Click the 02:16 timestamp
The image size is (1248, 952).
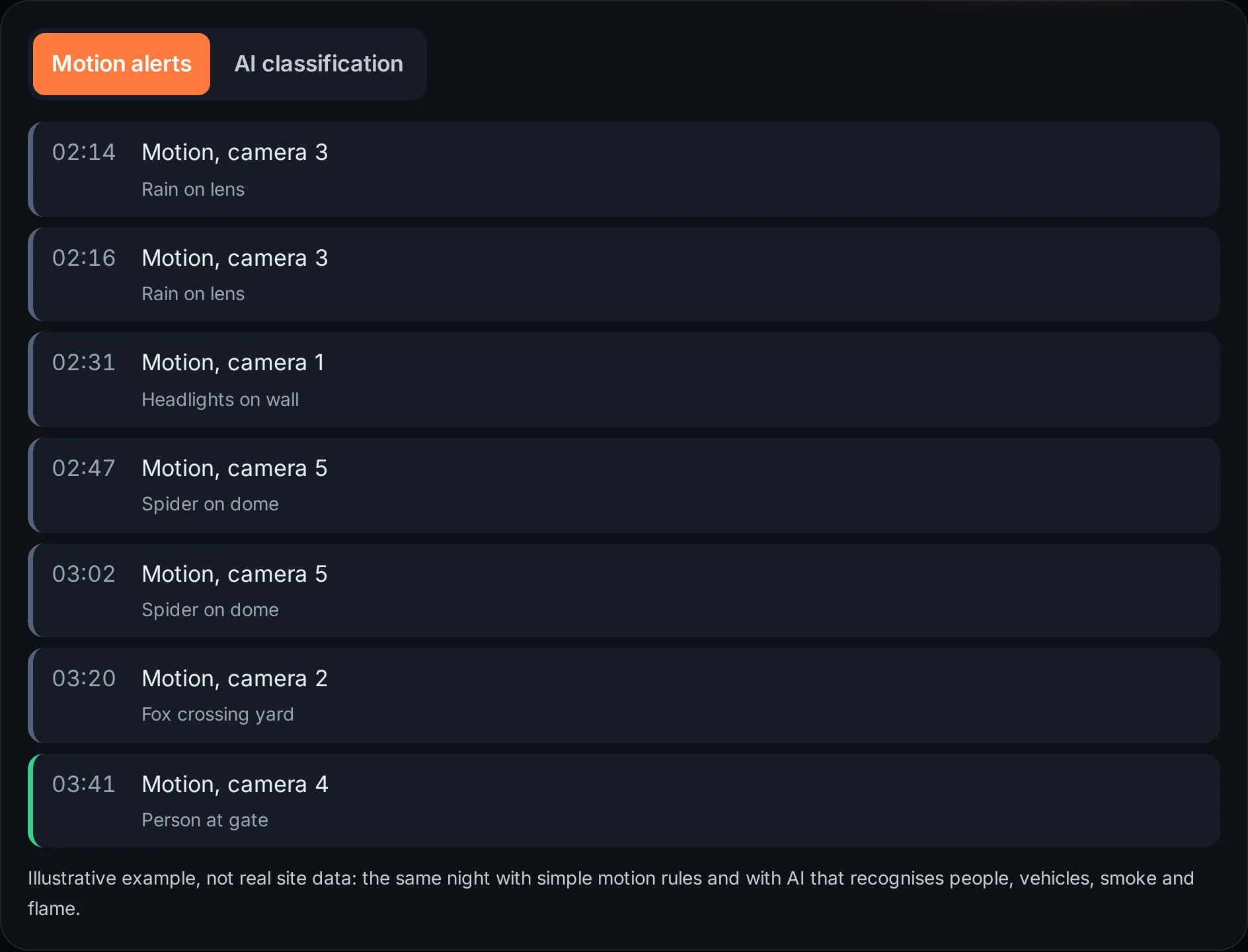coord(84,258)
